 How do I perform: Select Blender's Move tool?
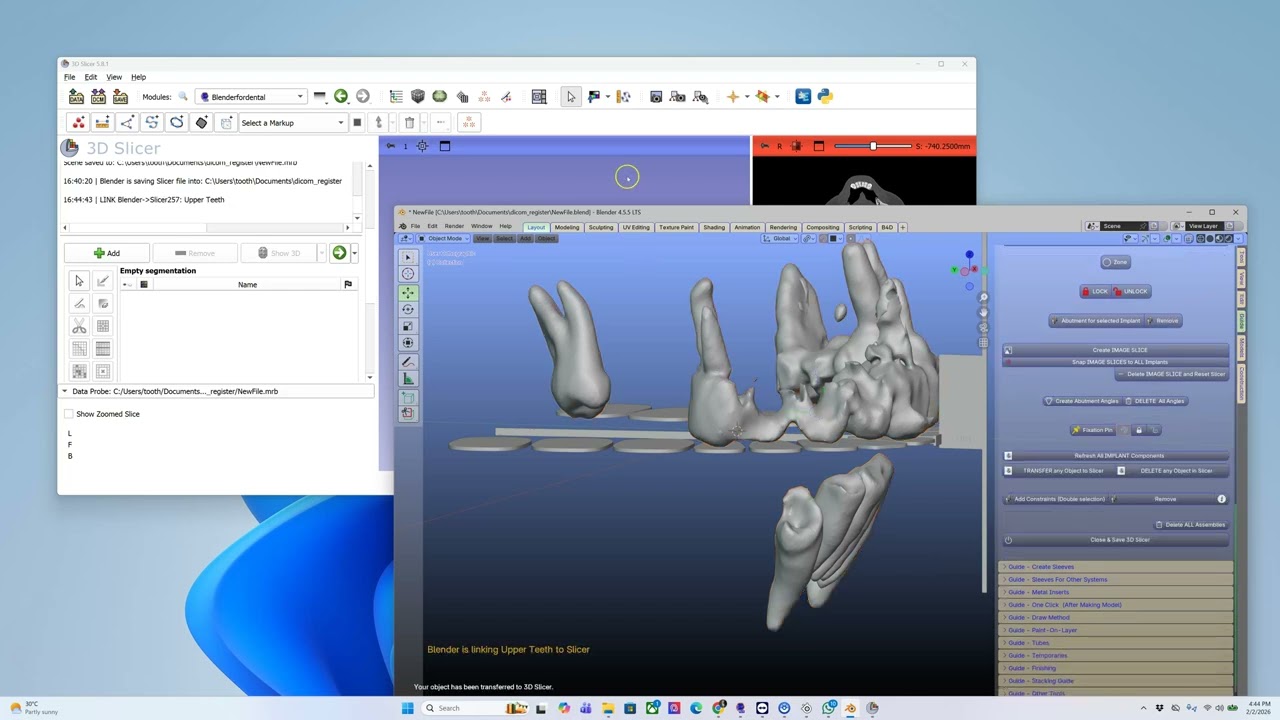tap(408, 293)
